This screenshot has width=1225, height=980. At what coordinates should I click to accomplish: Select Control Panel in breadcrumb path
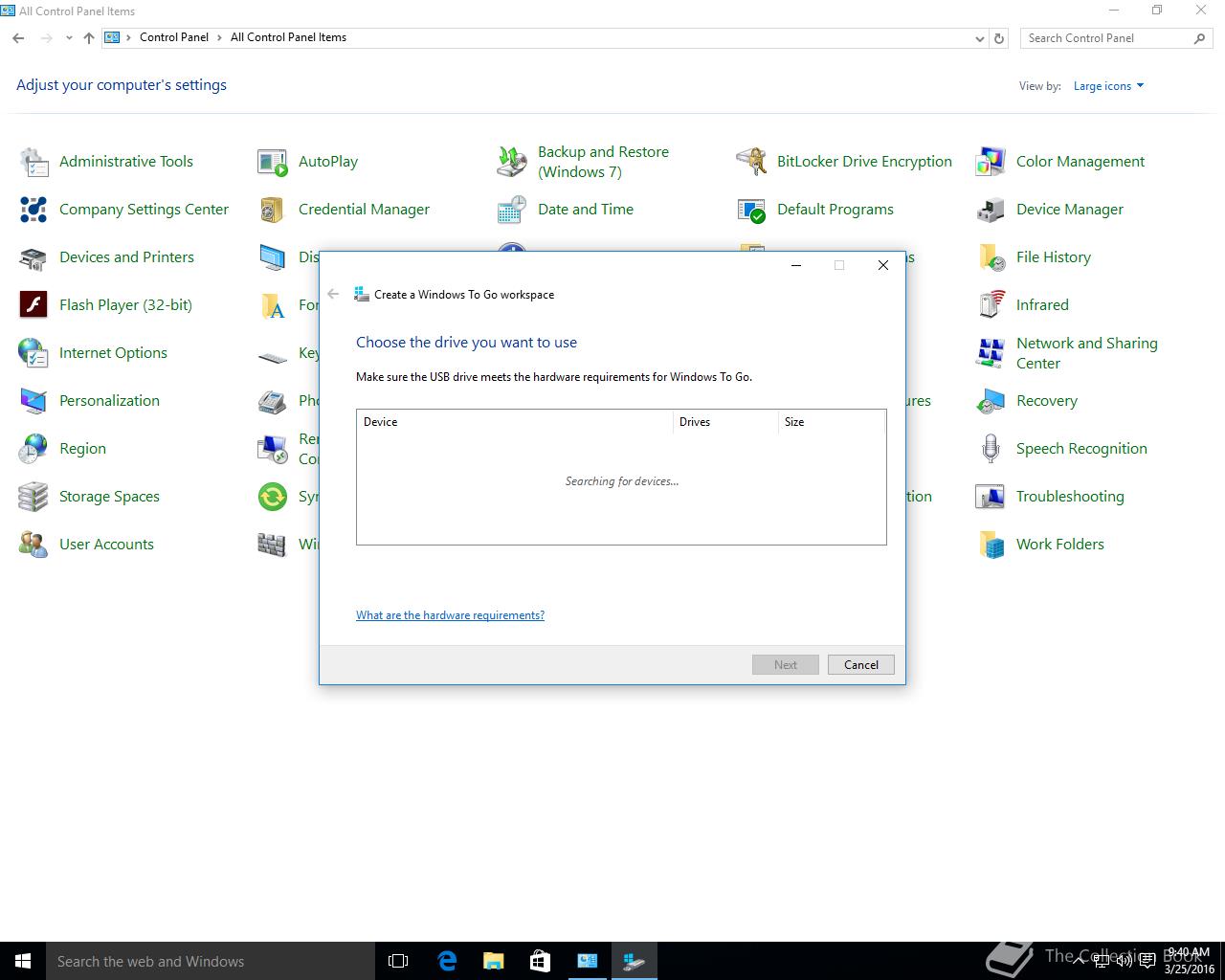pos(174,37)
